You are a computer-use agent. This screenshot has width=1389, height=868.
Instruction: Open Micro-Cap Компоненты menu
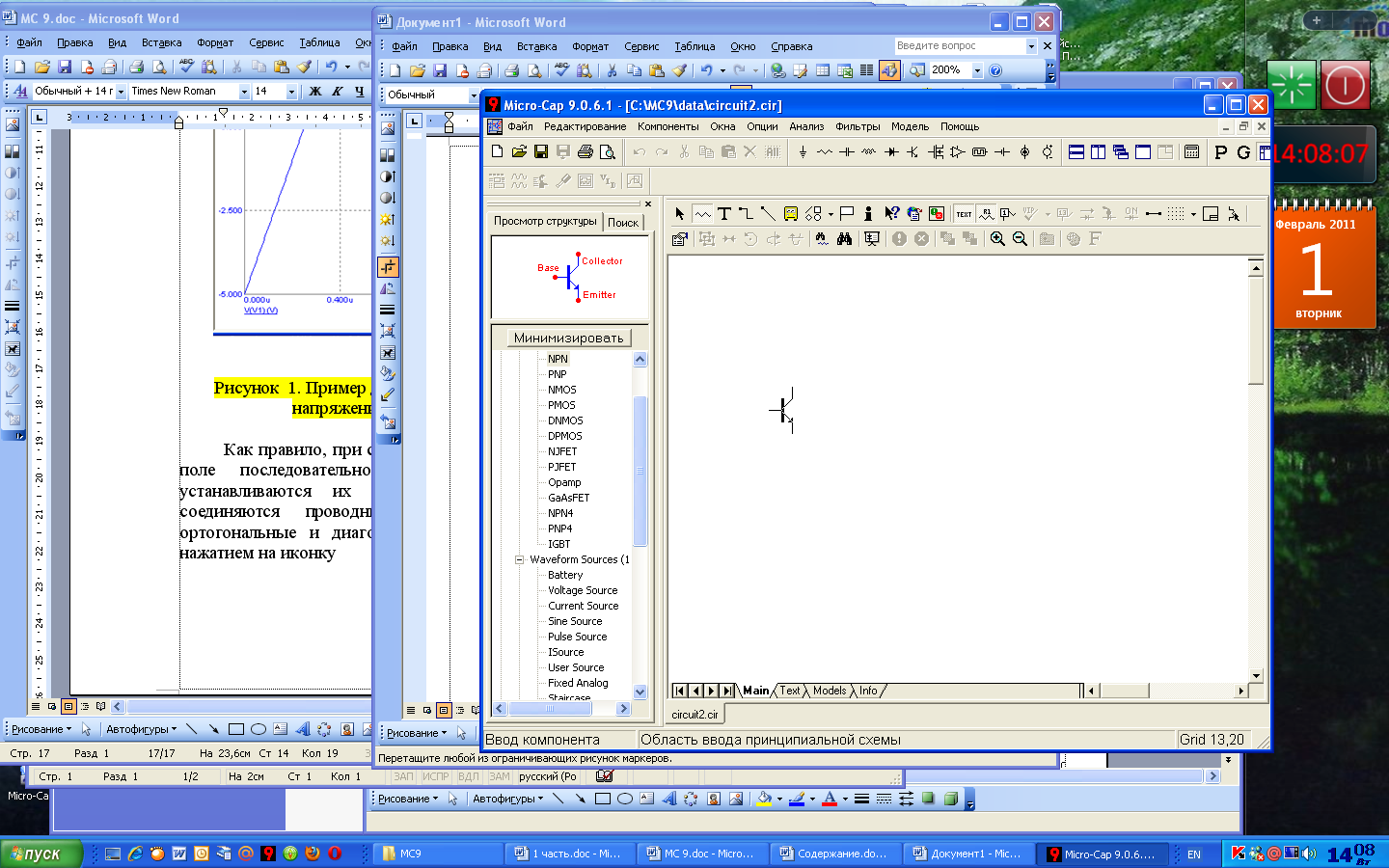[668, 126]
